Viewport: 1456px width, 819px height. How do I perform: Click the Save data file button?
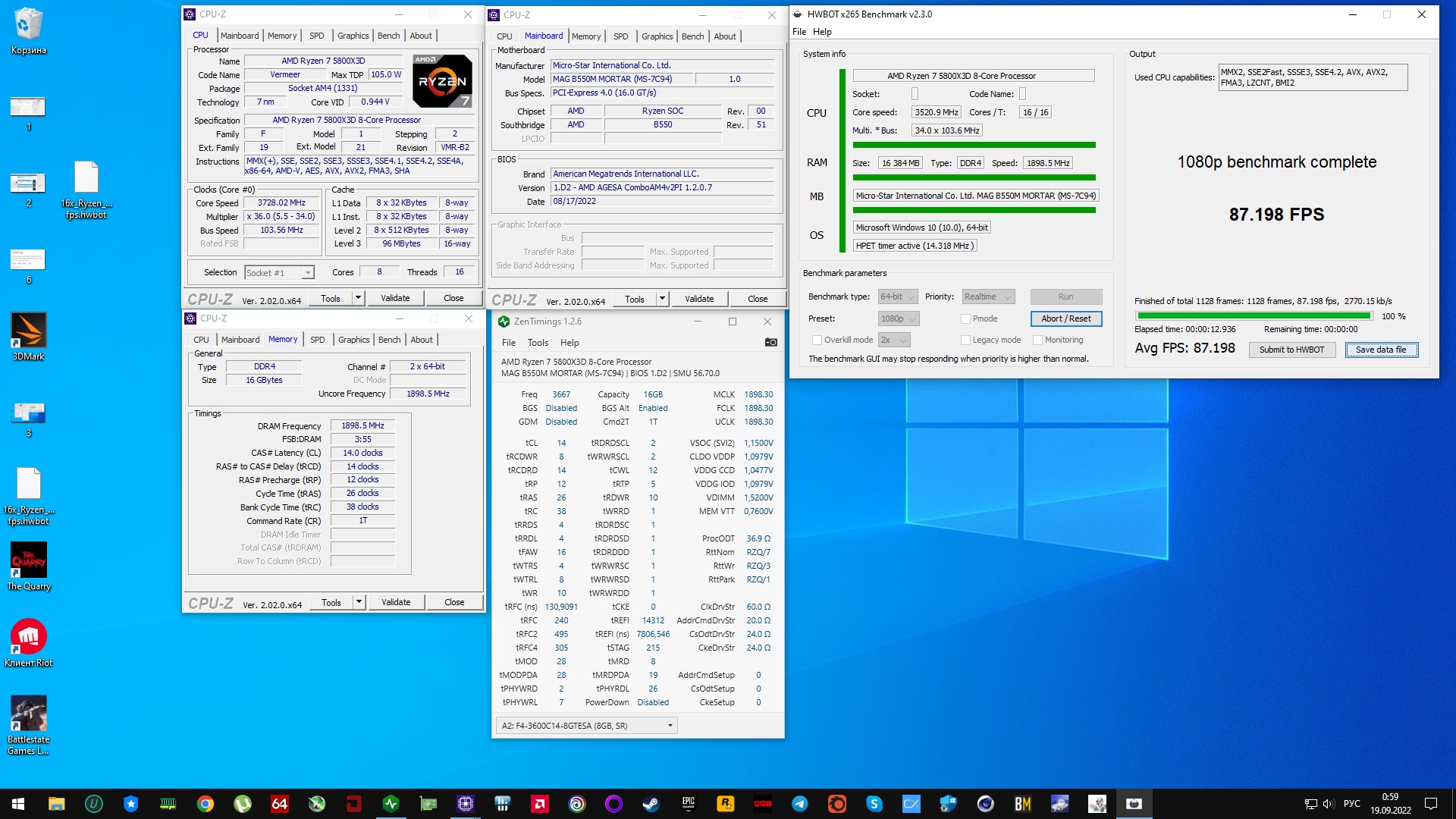pyautogui.click(x=1381, y=350)
